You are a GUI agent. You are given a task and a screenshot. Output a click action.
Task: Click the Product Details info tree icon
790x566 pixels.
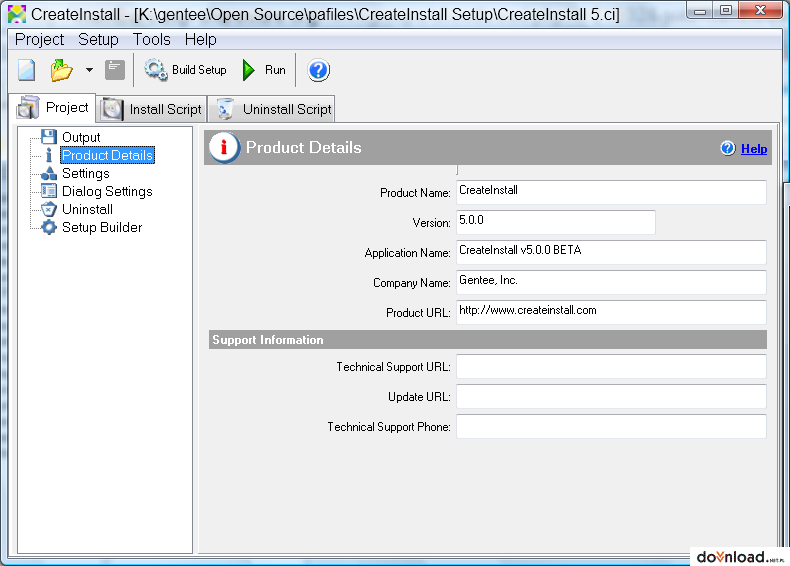[49, 155]
